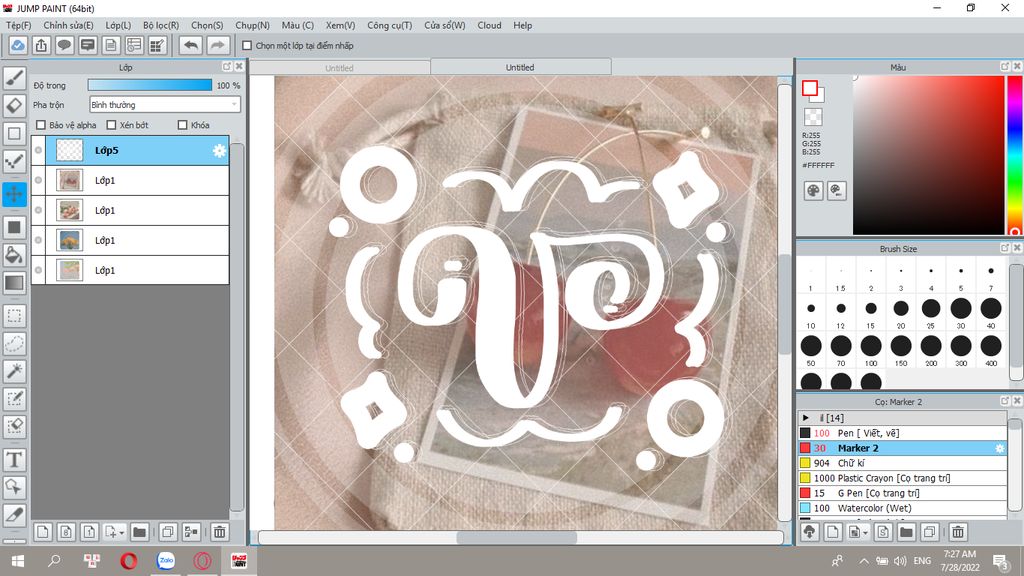
Task: Toggle visibility of the second layer Lớp1
Action: (x=39, y=180)
